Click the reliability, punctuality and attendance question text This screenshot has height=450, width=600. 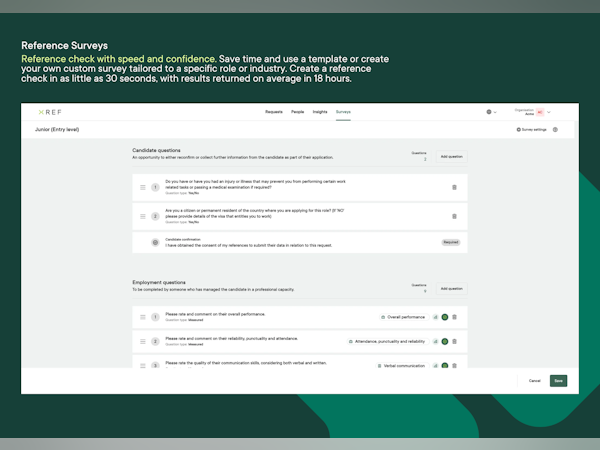[x=231, y=339]
